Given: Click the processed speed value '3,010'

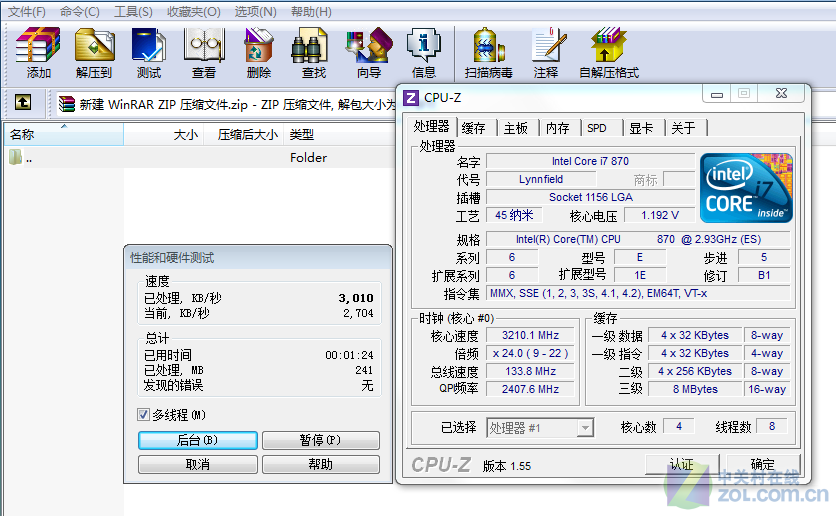Looking at the screenshot, I should (356, 298).
